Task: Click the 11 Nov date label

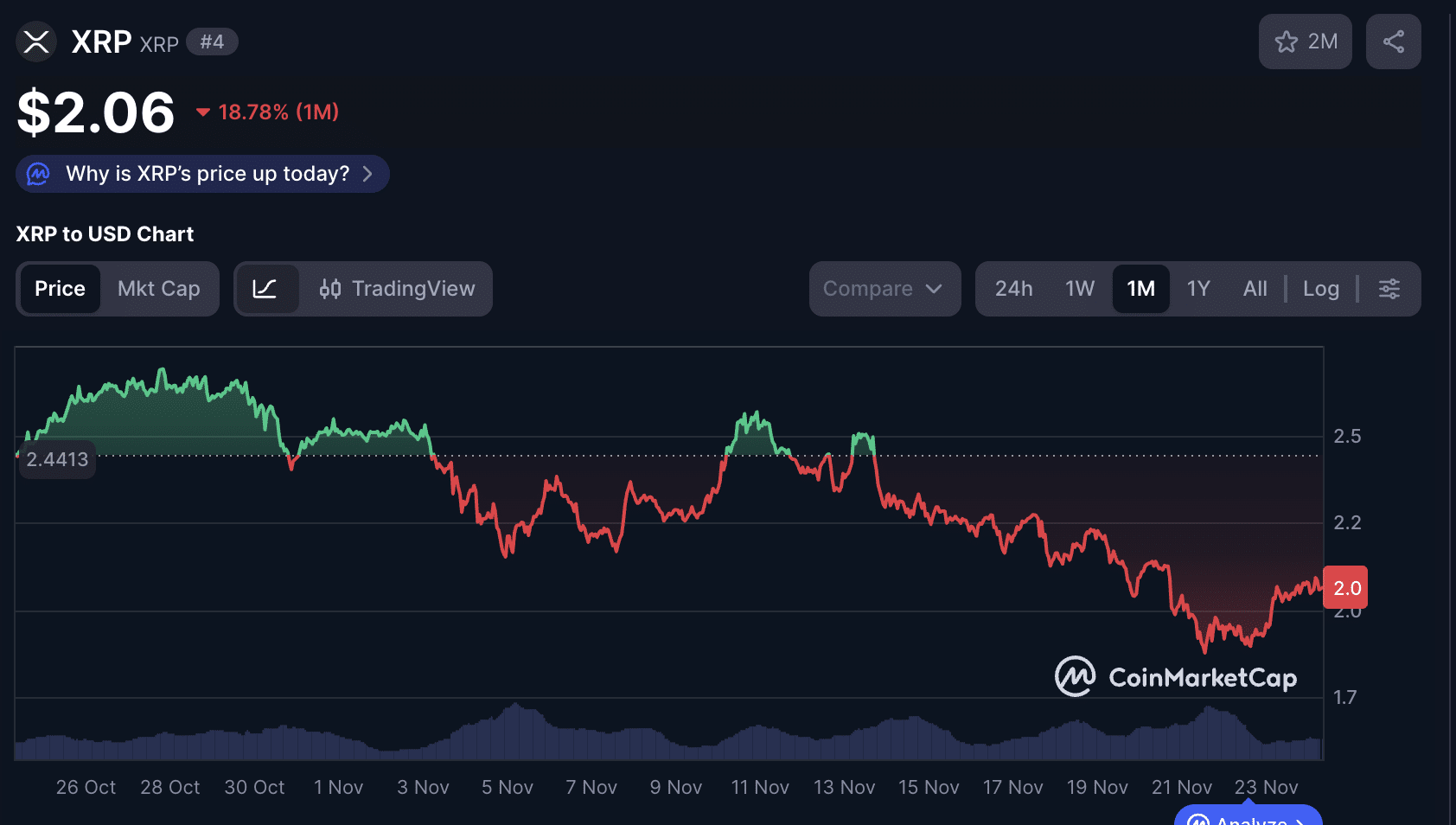Action: pos(760,788)
